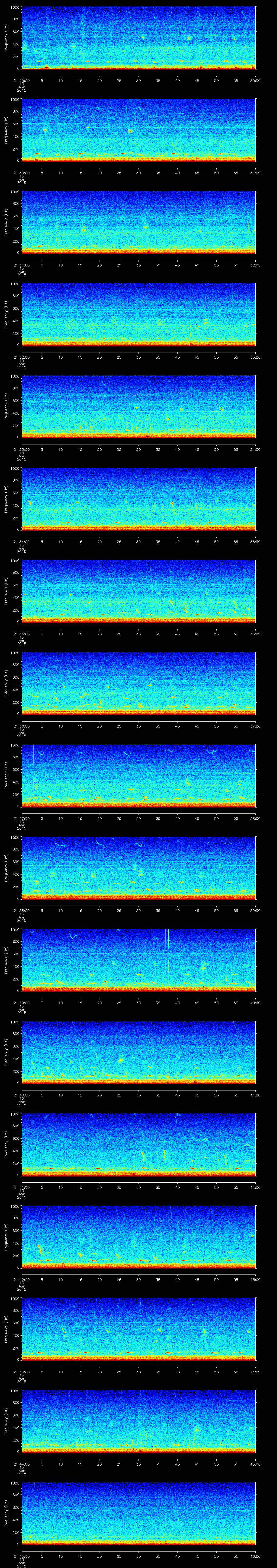Click the 35:00 end time label
Viewport: 277px width, 1568px height.
[x=256, y=542]
